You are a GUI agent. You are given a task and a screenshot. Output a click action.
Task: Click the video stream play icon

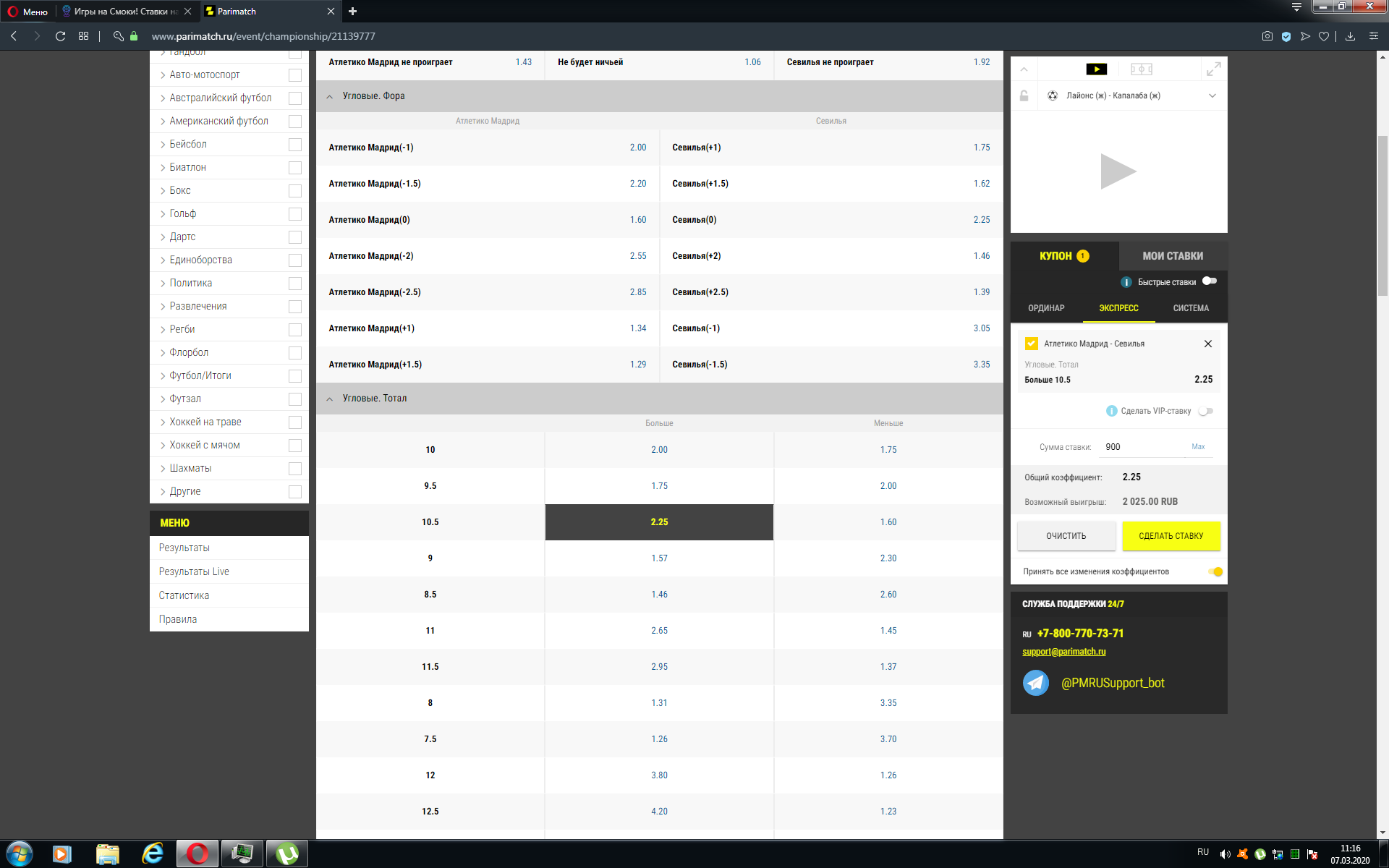tap(1096, 69)
